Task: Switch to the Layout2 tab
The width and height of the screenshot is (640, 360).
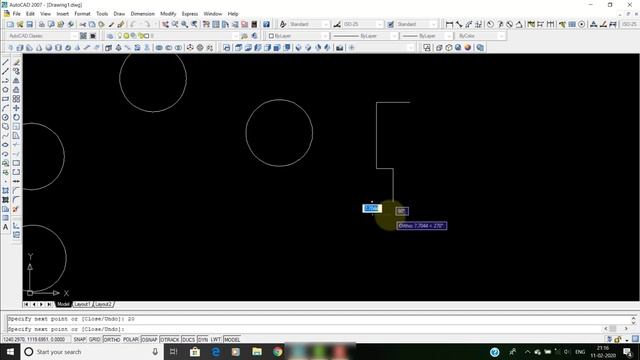Action: pyautogui.click(x=103, y=304)
